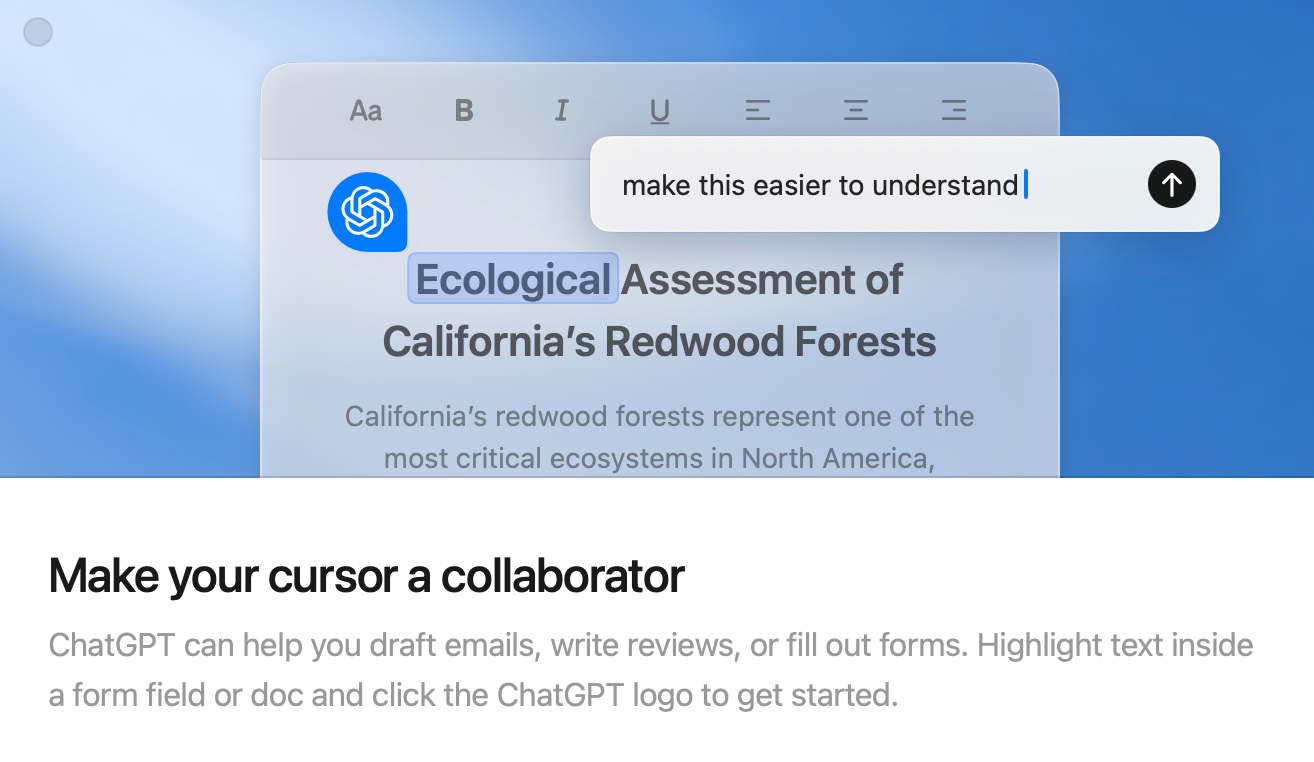
Task: Click the heading 'Make your cursor a collaborator'
Action: pyautogui.click(x=366, y=576)
